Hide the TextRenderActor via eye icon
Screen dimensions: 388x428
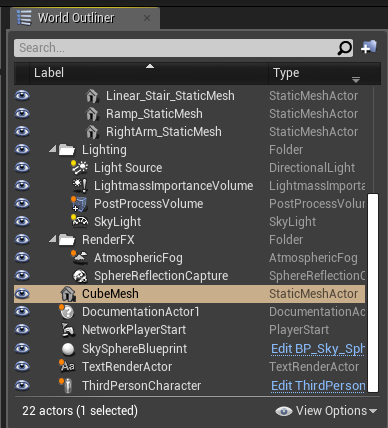tap(22, 366)
